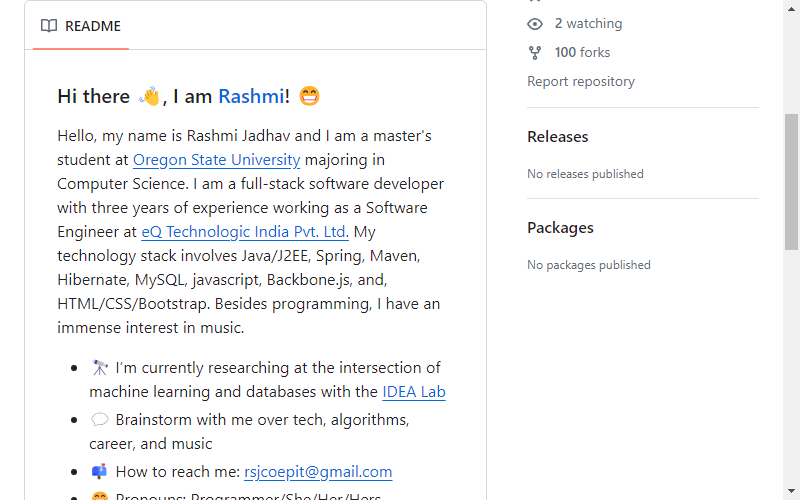Click 'immense interest in music.' text
The height and width of the screenshot is (500, 800).
click(151, 328)
